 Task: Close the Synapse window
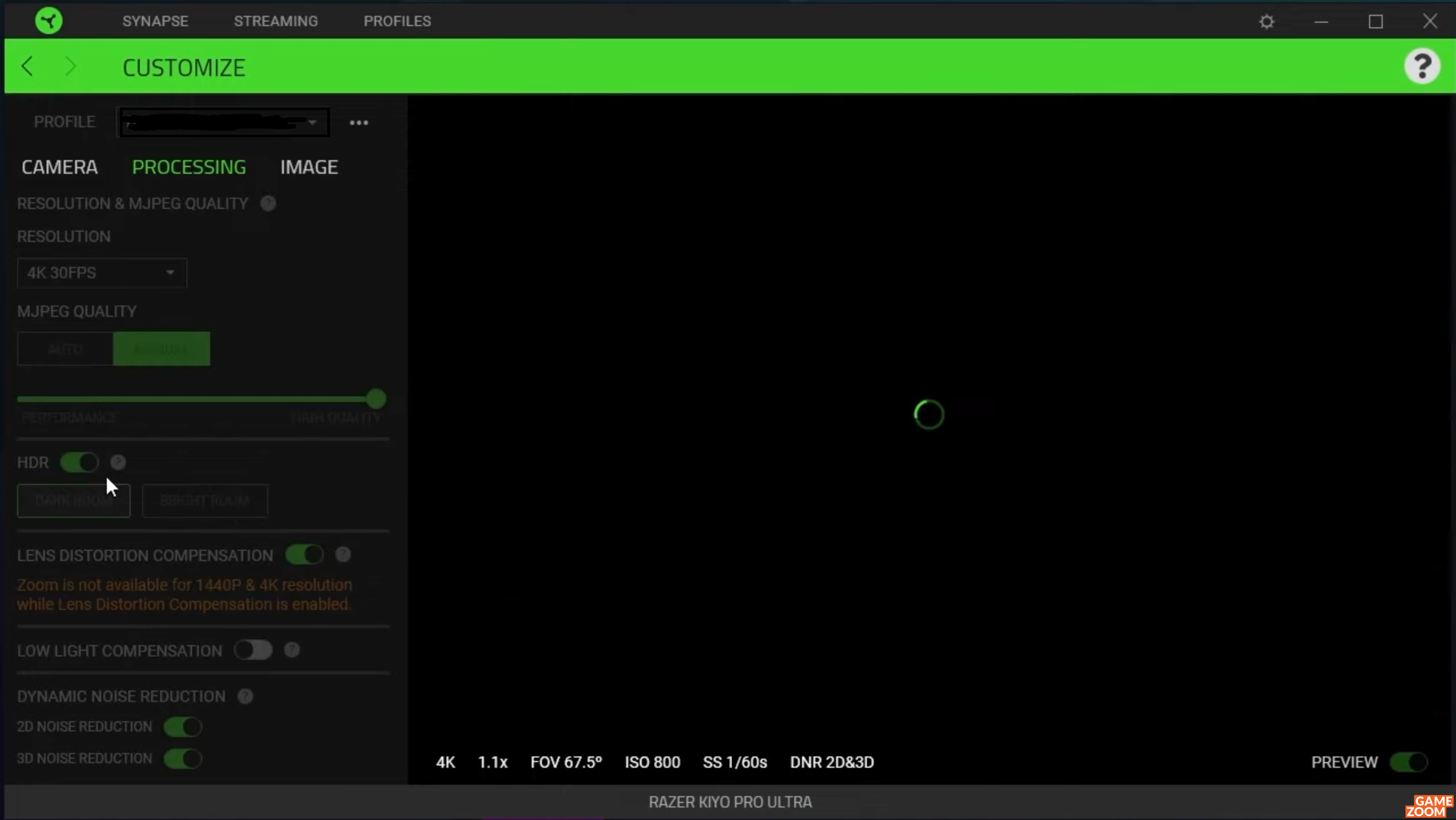[1430, 22]
